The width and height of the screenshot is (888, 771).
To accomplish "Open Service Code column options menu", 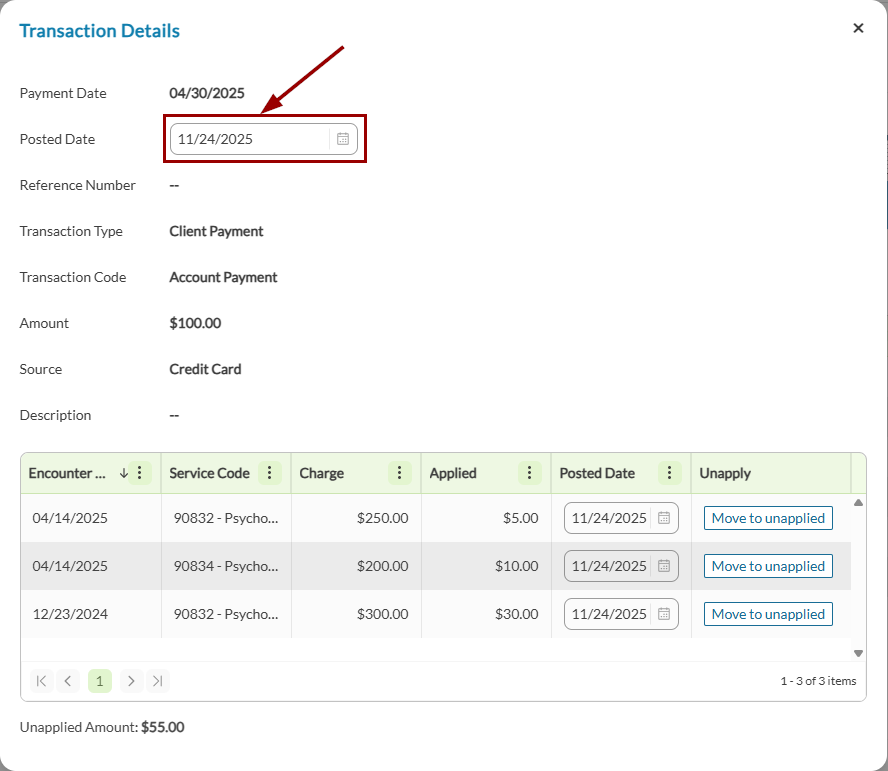I will point(269,473).
